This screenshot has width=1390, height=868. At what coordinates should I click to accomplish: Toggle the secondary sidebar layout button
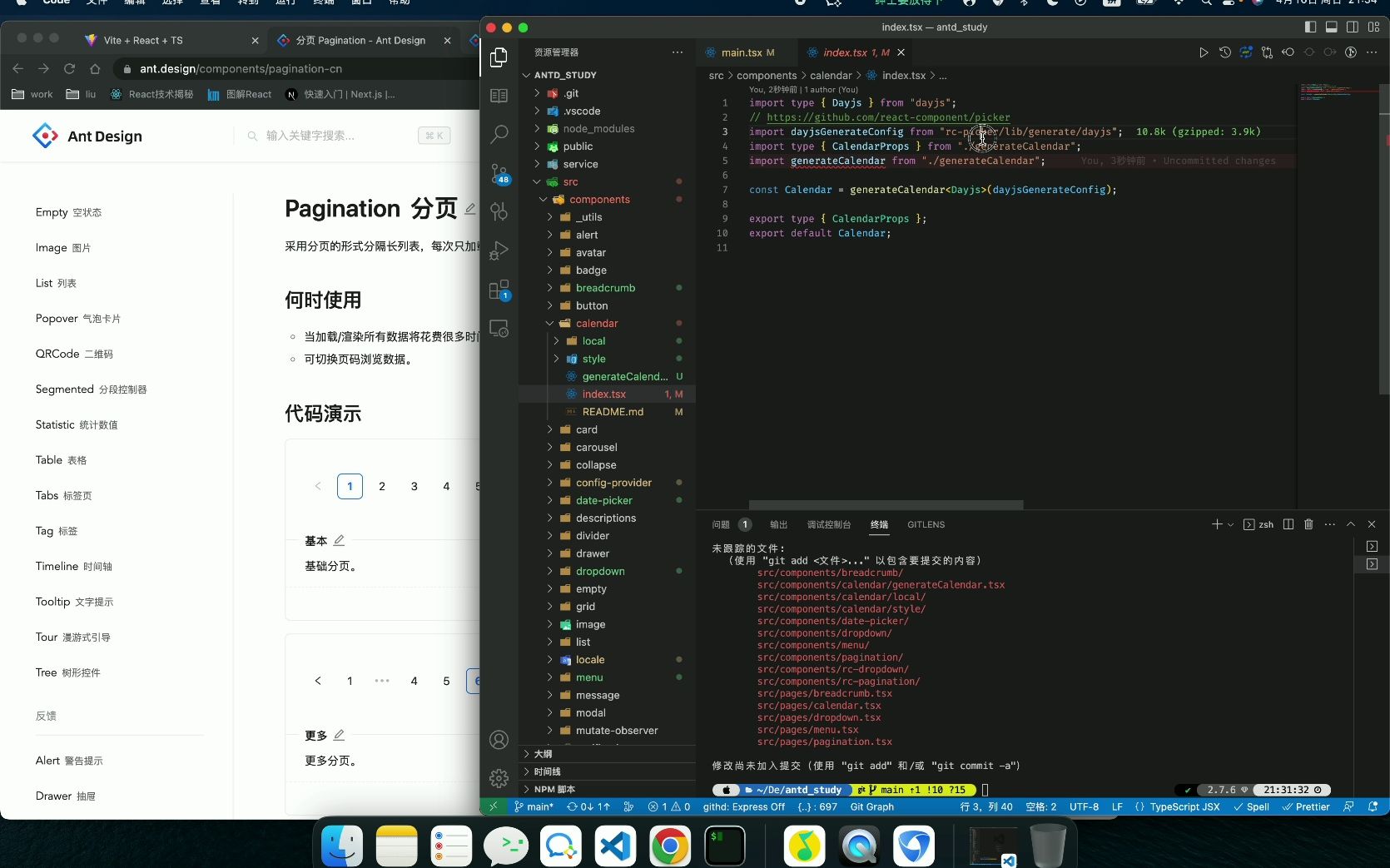(x=1353, y=27)
